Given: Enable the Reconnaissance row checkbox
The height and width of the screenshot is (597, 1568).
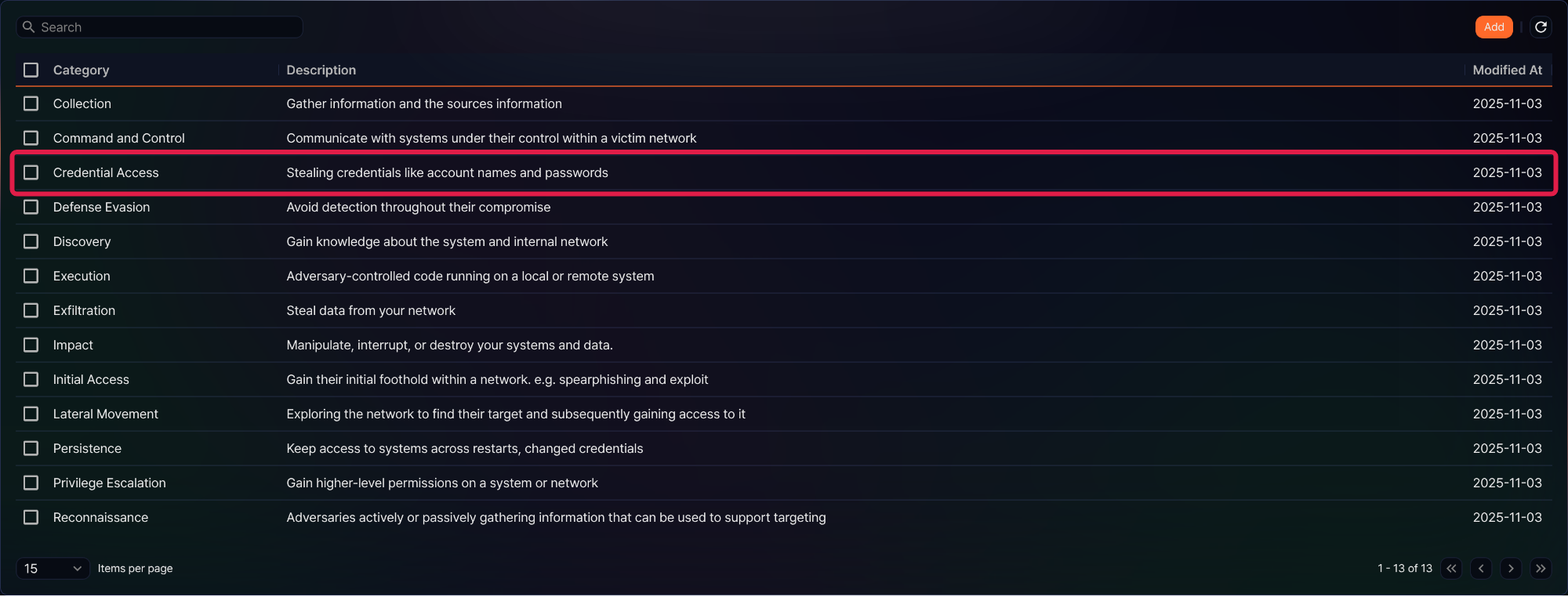Looking at the screenshot, I should (x=31, y=517).
